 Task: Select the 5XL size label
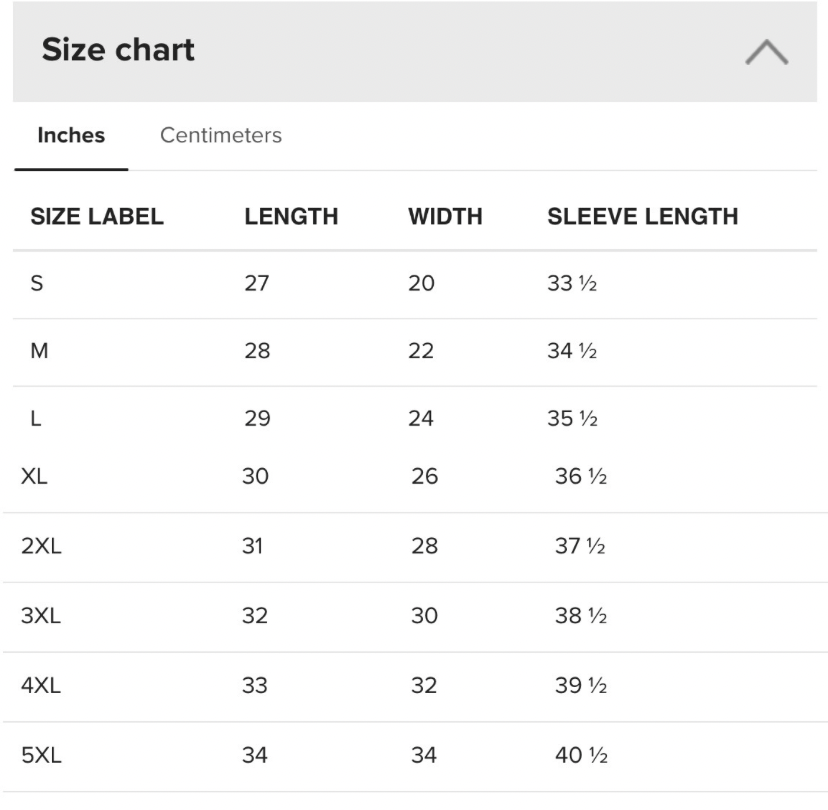point(41,755)
